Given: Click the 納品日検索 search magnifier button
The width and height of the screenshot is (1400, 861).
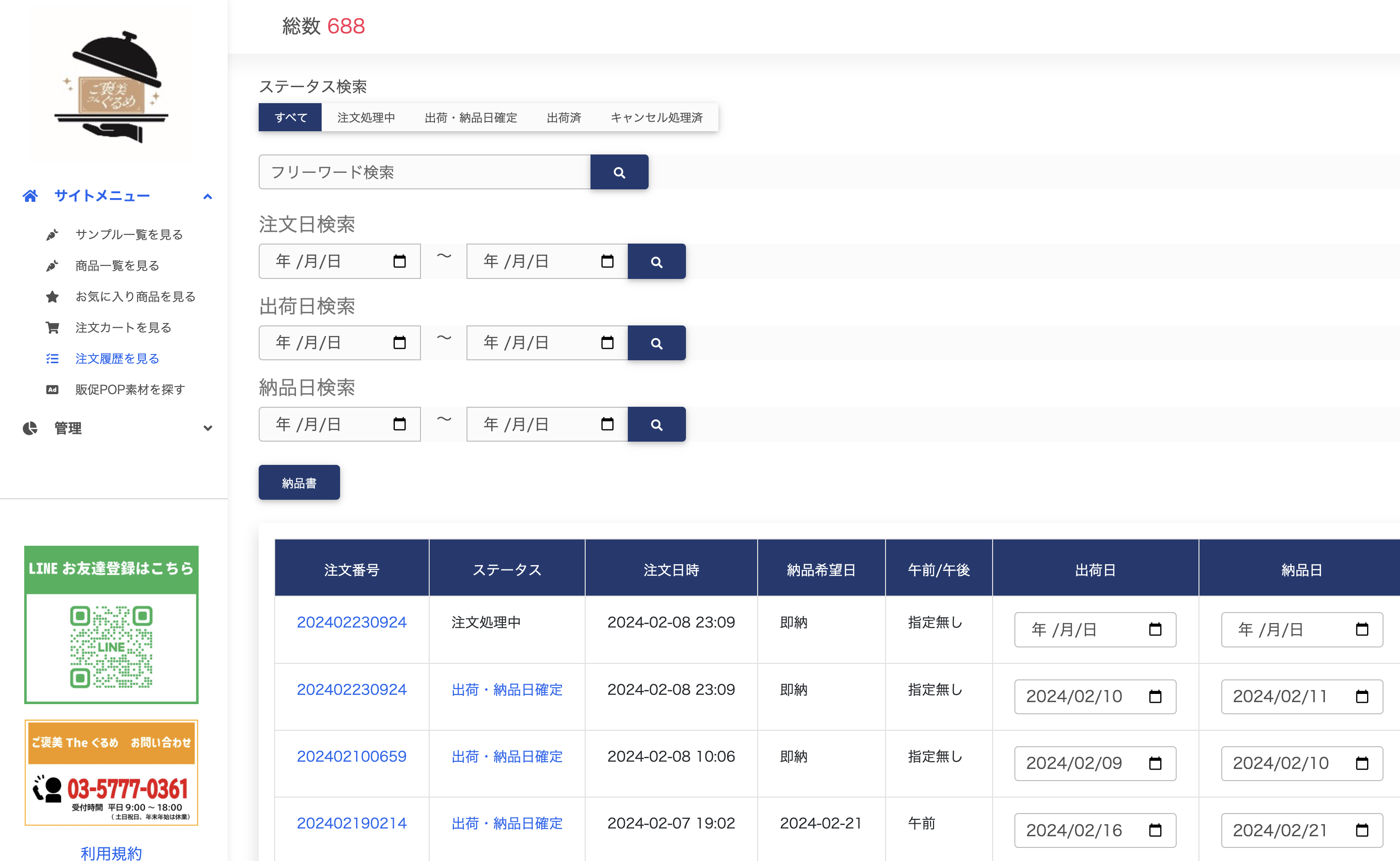Looking at the screenshot, I should click(656, 424).
